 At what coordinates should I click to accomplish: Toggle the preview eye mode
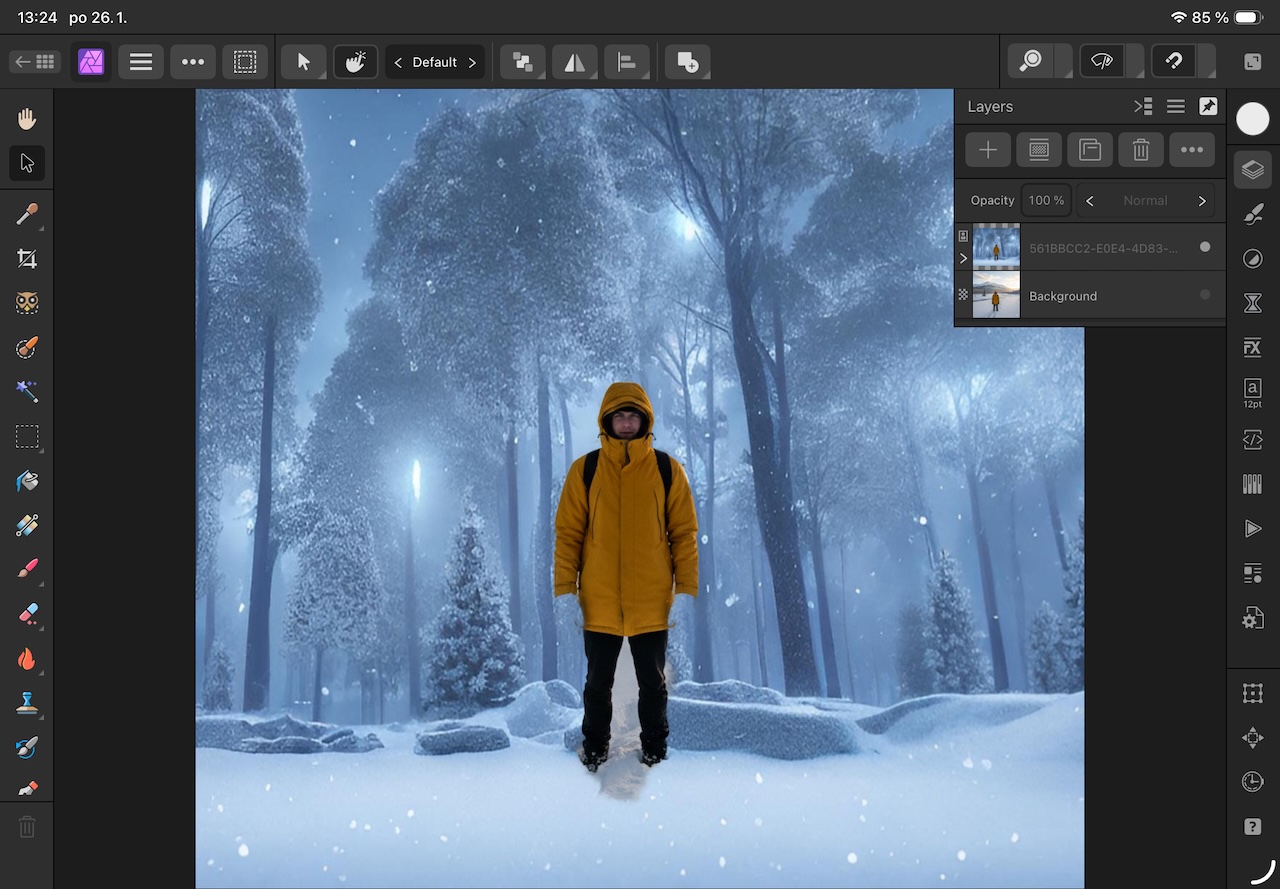coord(1102,62)
